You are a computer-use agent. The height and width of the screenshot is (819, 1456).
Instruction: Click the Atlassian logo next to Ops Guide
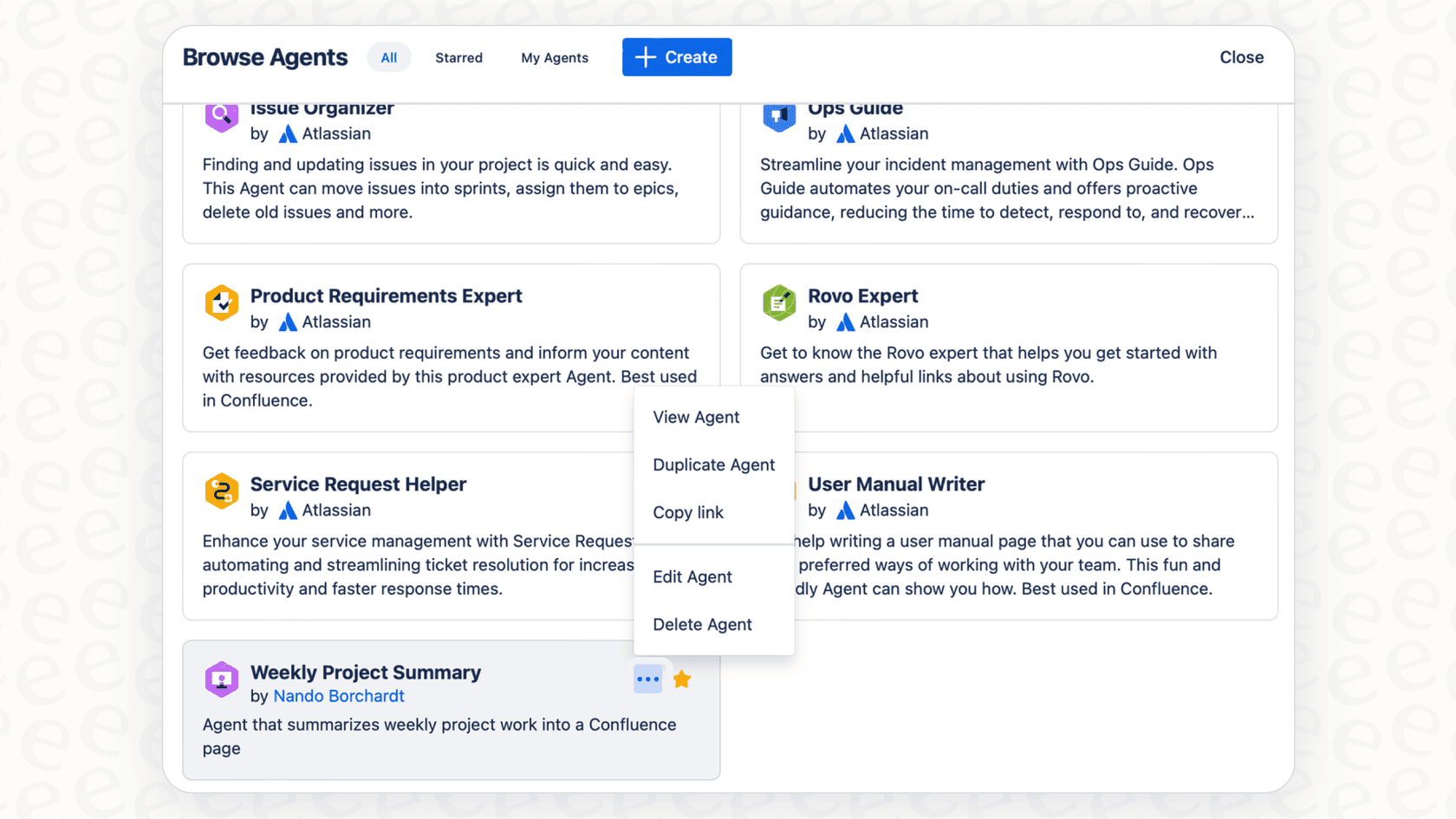[845, 133]
